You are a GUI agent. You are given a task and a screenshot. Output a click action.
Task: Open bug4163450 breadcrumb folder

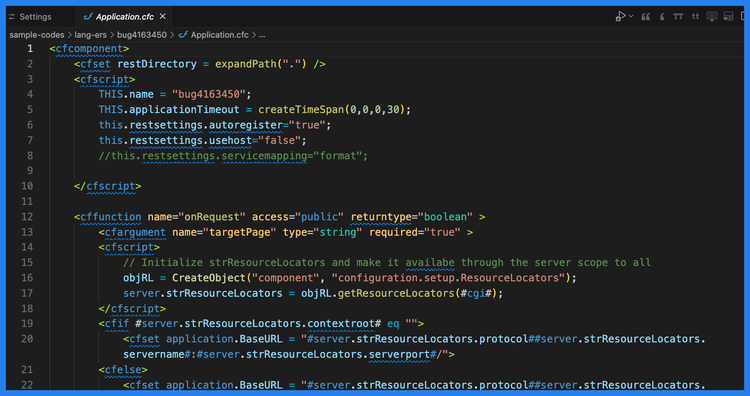tap(142, 35)
